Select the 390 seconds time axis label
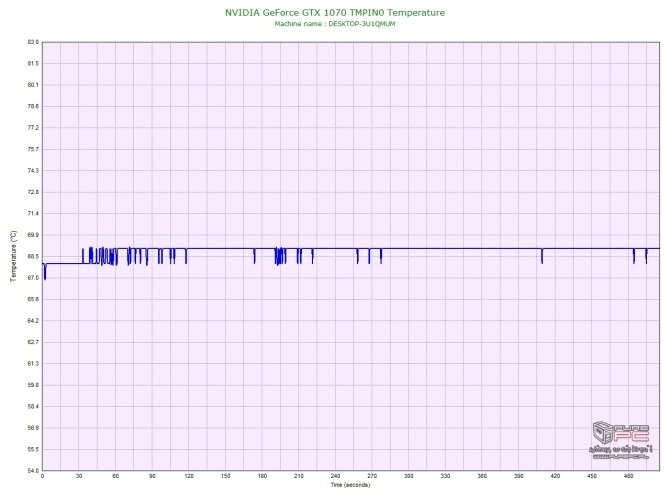Screen dimensions: 670x502 (x=518, y=476)
